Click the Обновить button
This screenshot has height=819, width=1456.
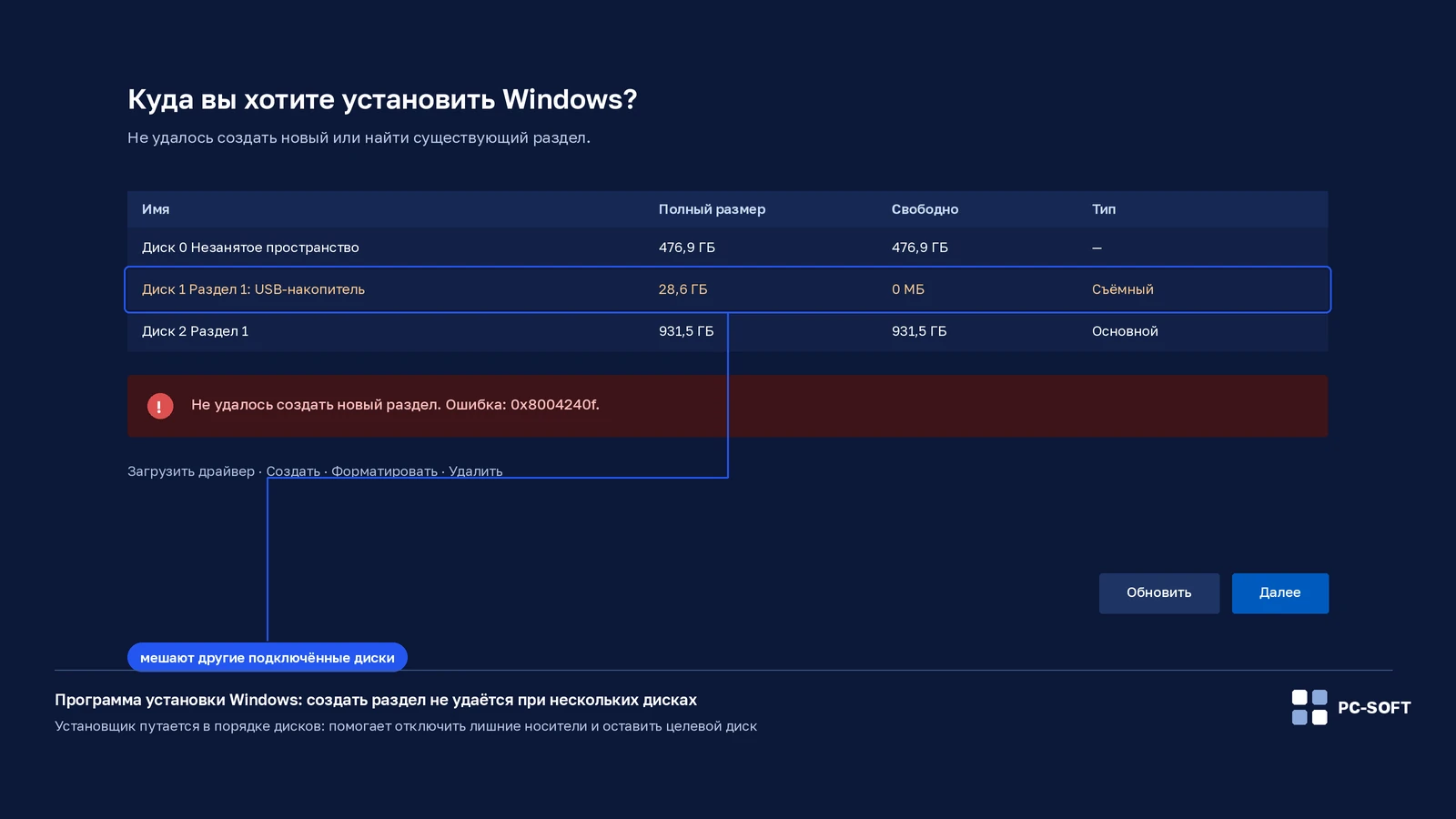coord(1159,593)
